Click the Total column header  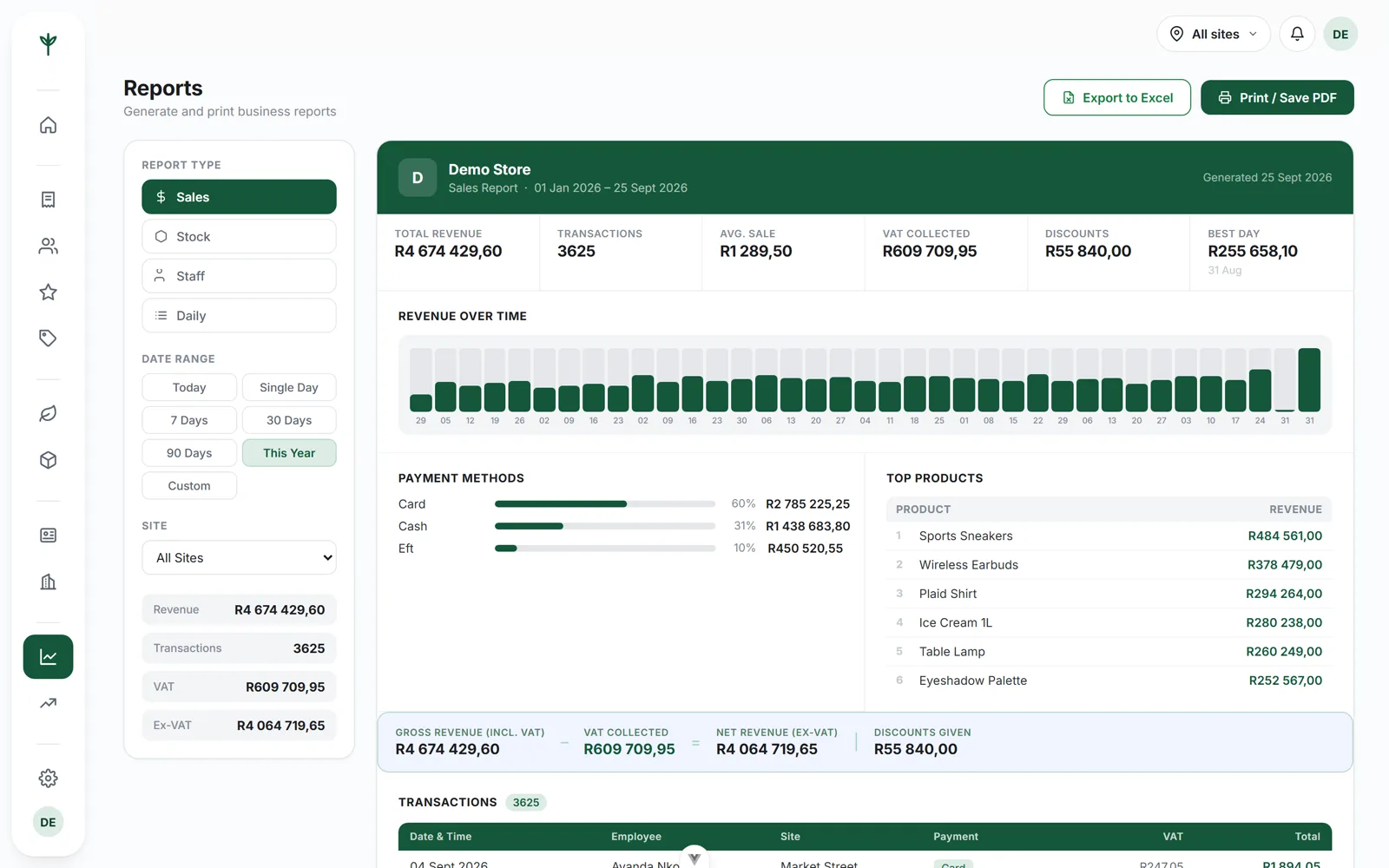1307,837
